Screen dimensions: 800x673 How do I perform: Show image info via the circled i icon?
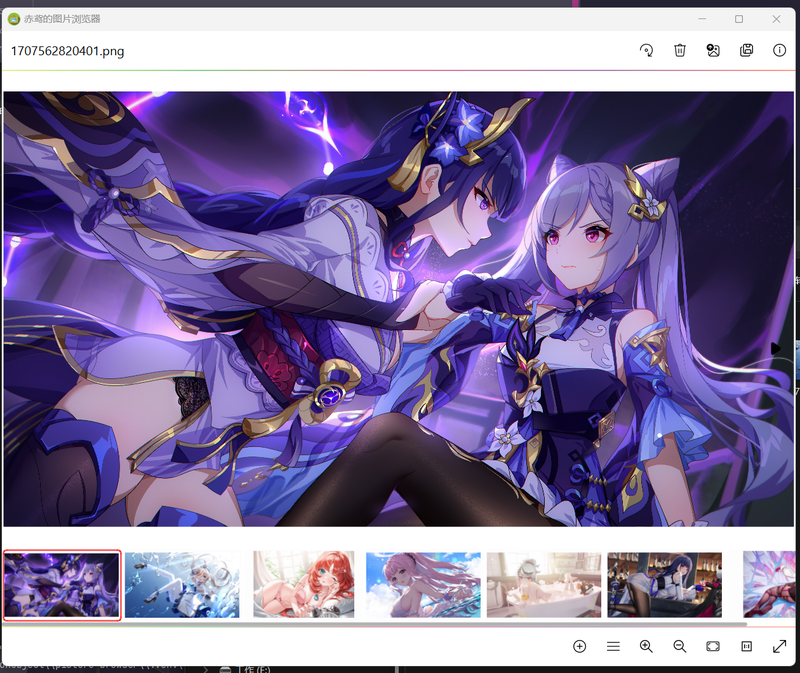tap(779, 50)
